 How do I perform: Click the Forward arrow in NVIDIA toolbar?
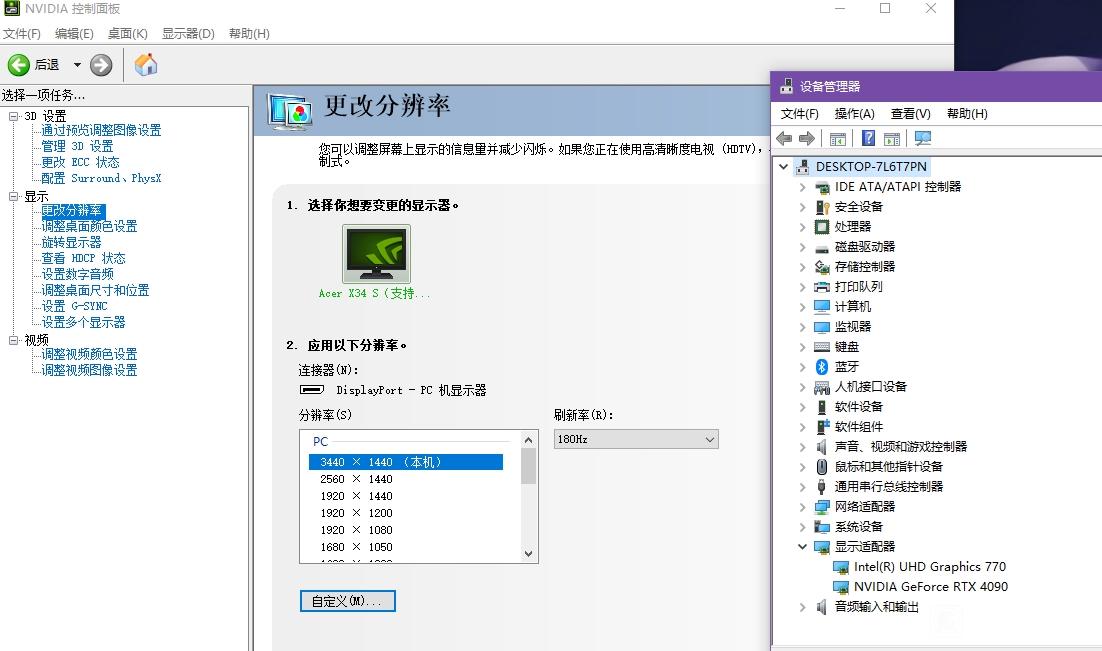point(101,65)
